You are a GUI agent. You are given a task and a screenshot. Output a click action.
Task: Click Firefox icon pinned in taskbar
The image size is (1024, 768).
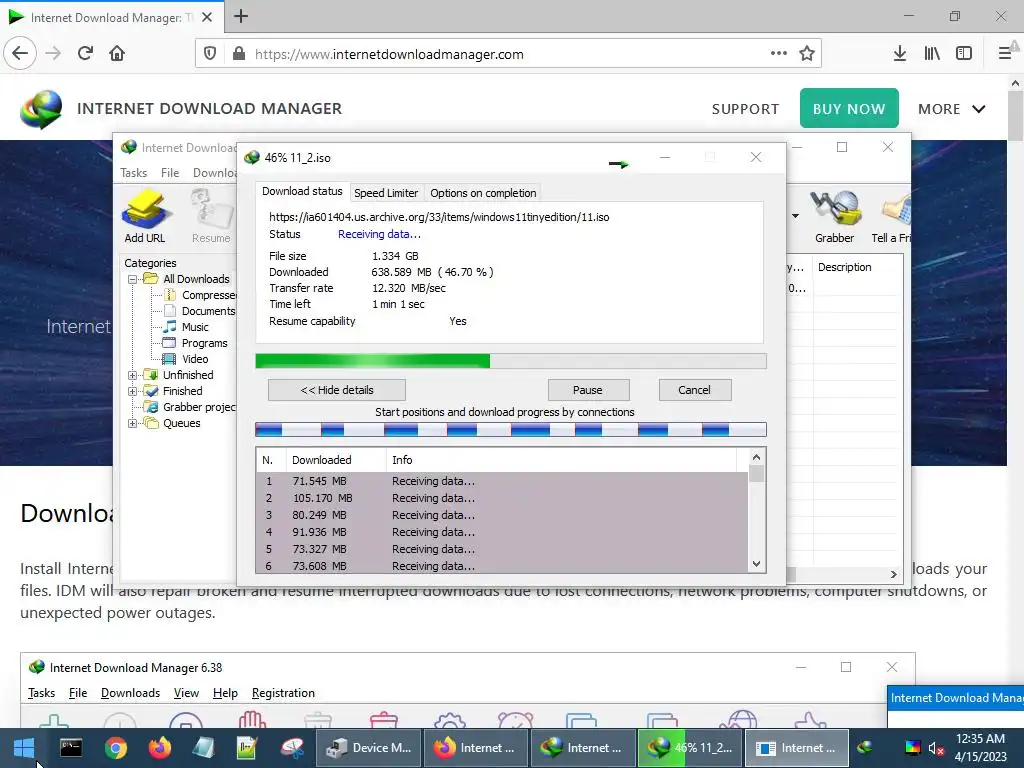point(159,748)
